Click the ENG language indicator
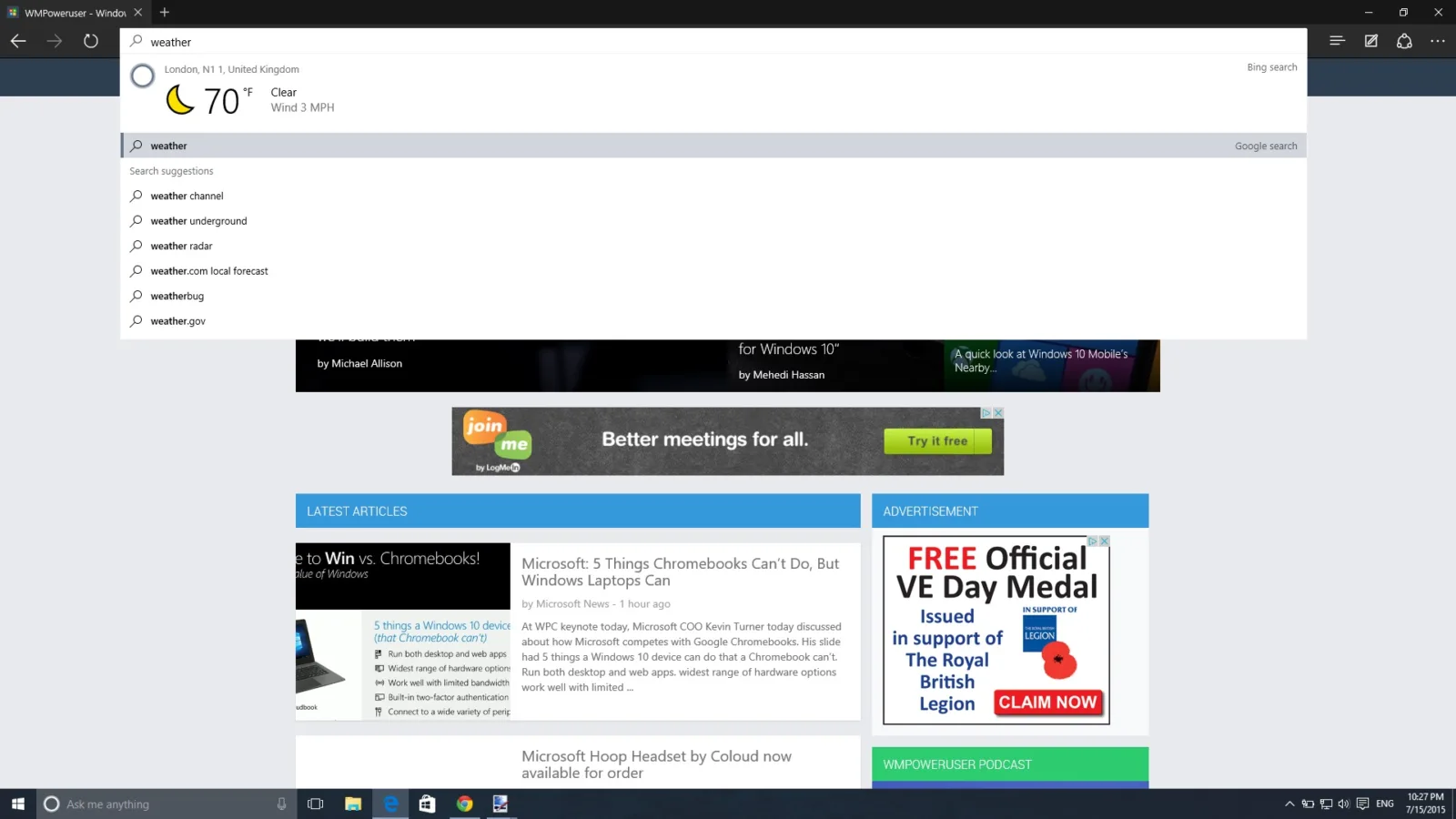This screenshot has width=1456, height=819. coord(1385,804)
